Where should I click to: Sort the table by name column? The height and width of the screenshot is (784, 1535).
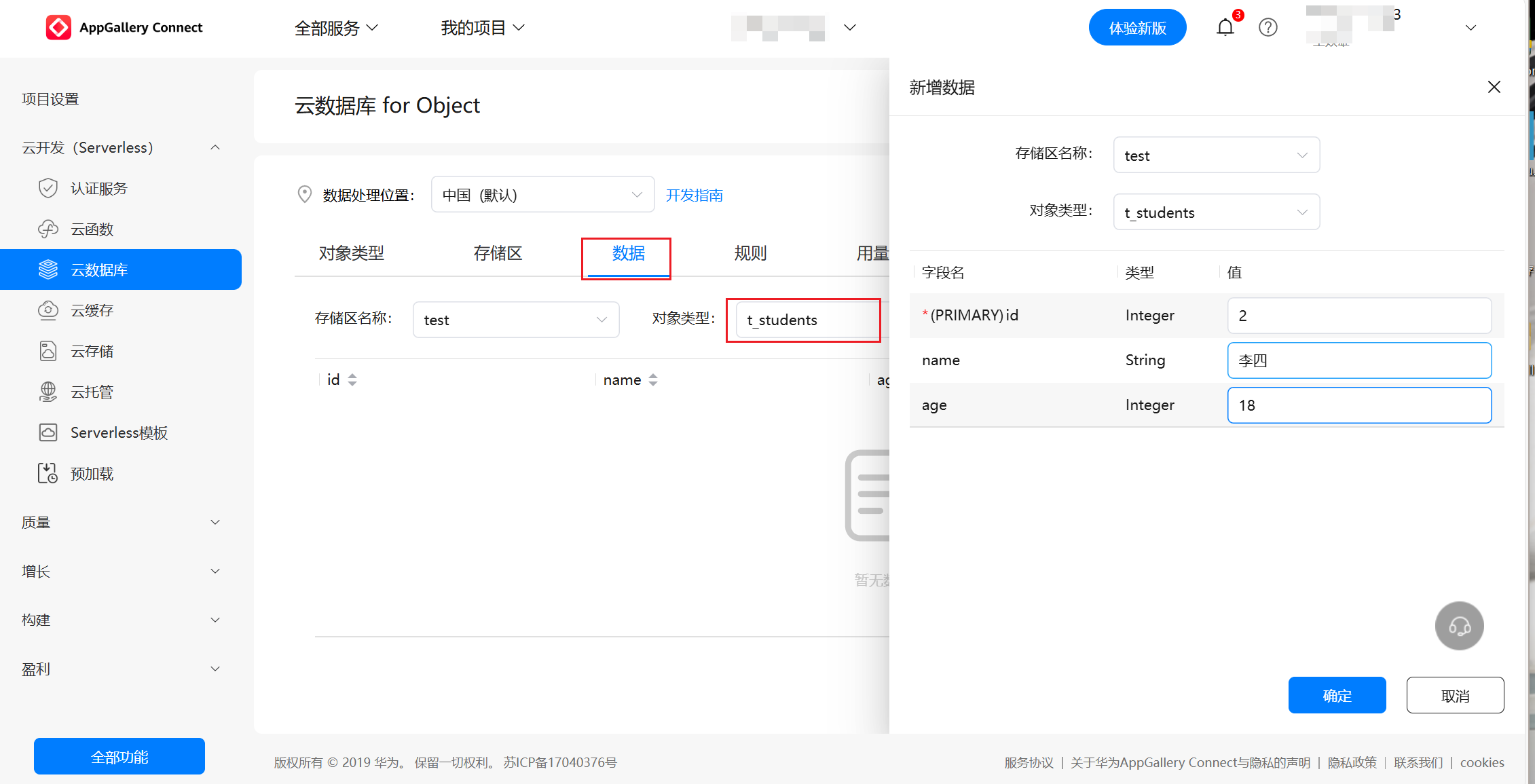click(x=652, y=379)
